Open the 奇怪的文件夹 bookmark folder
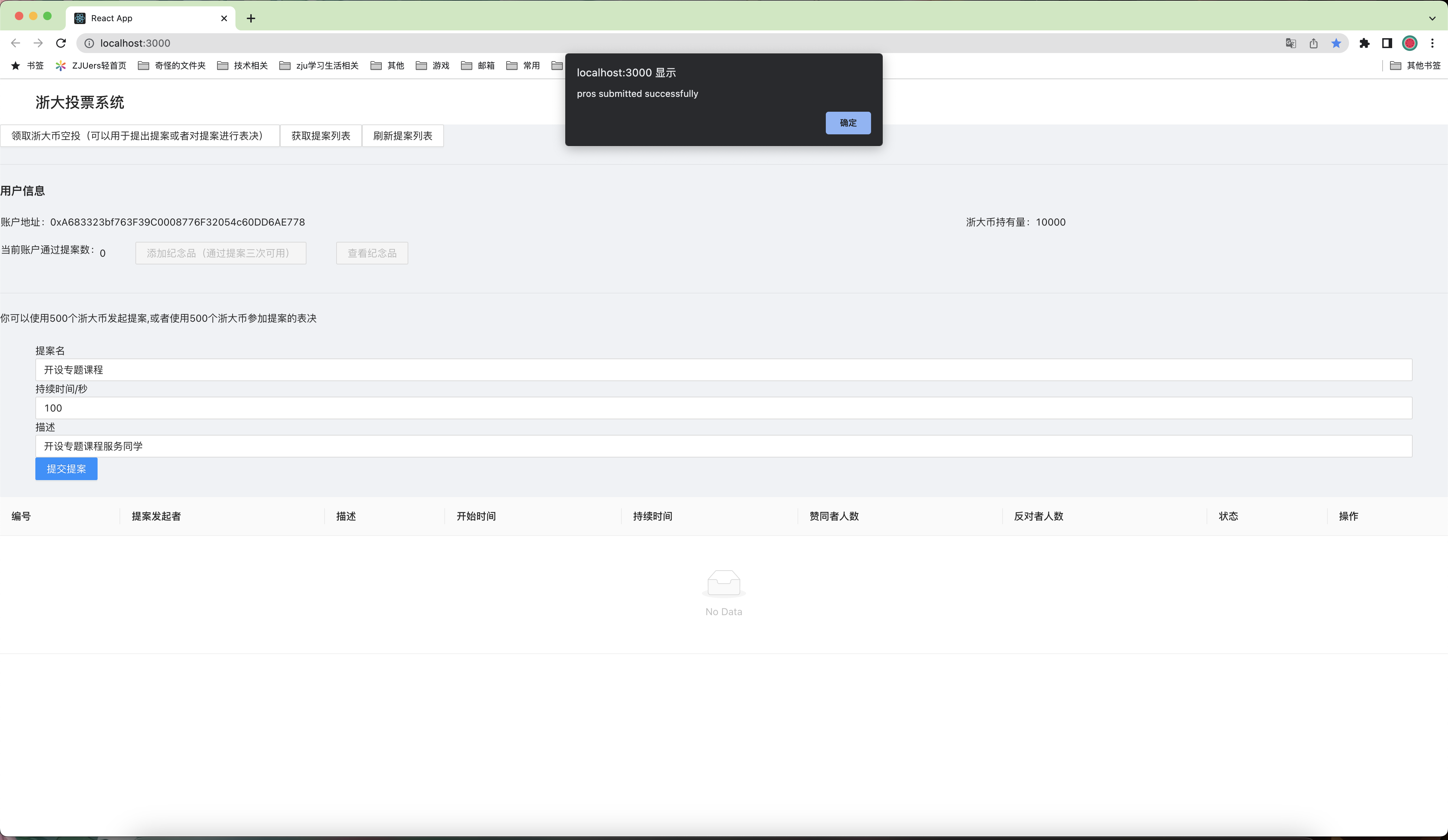The image size is (1448, 840). click(172, 65)
